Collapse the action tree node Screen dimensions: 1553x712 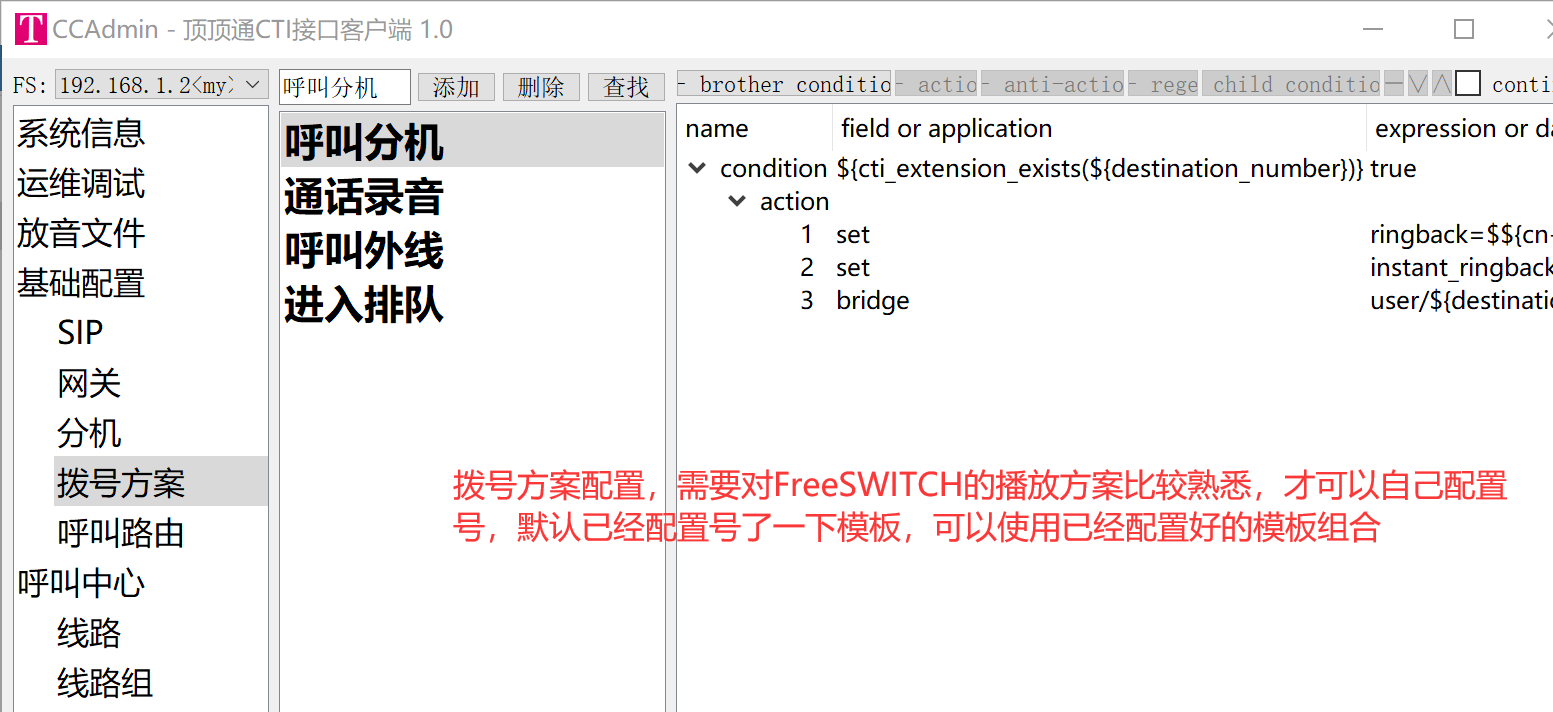click(737, 202)
